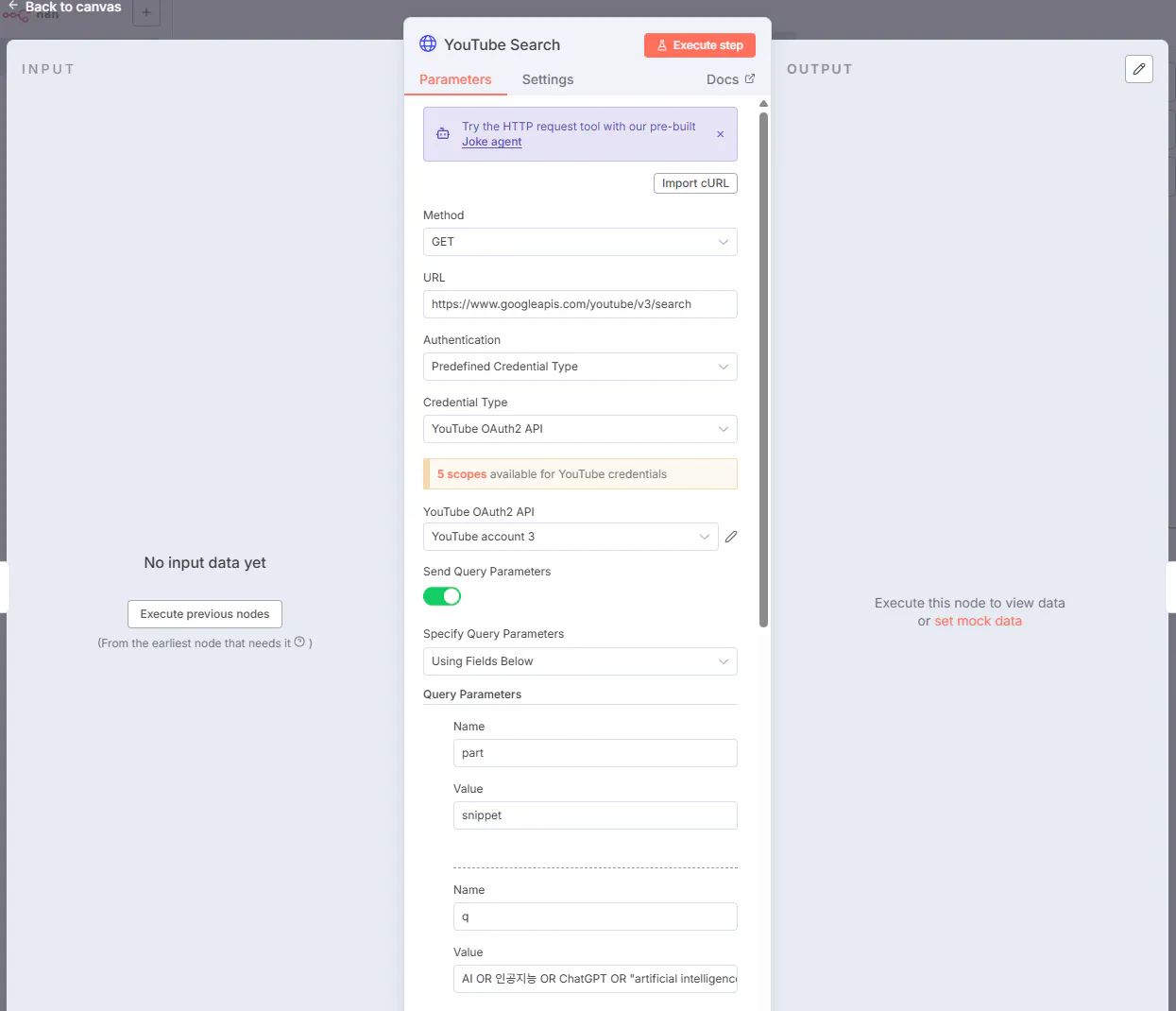The width and height of the screenshot is (1176, 1011).
Task: Click the plus tab button at top
Action: pos(146,13)
